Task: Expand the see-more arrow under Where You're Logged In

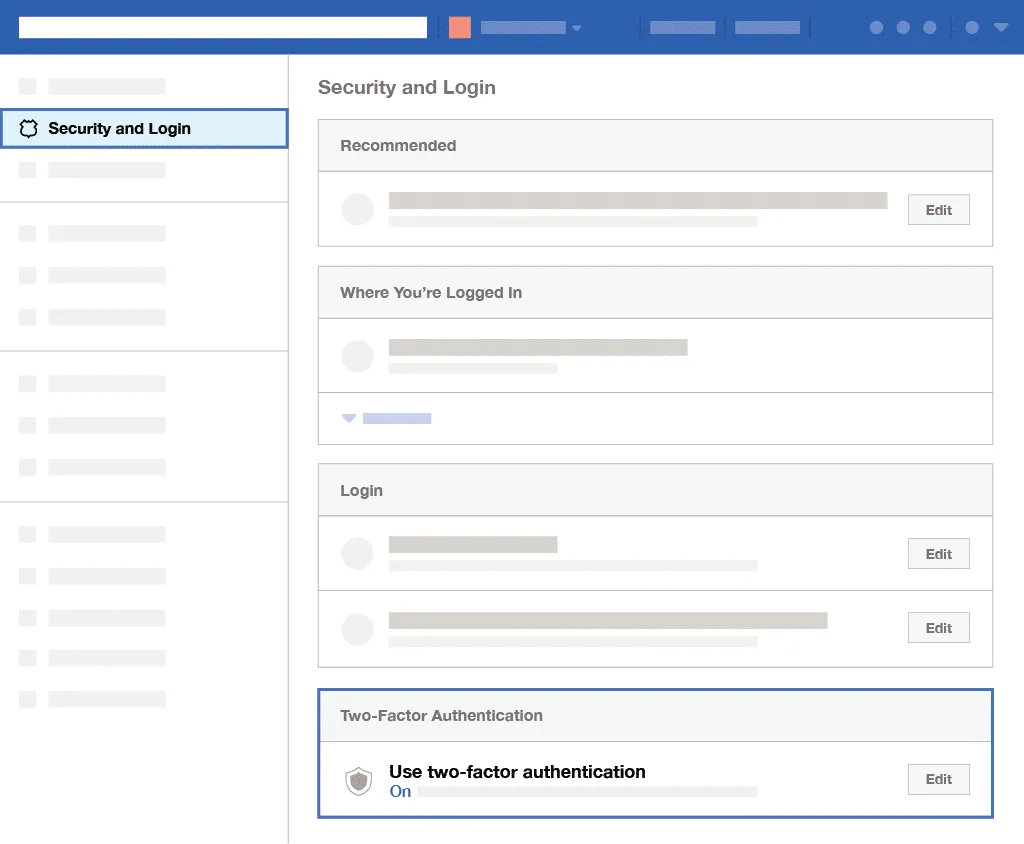Action: point(349,418)
